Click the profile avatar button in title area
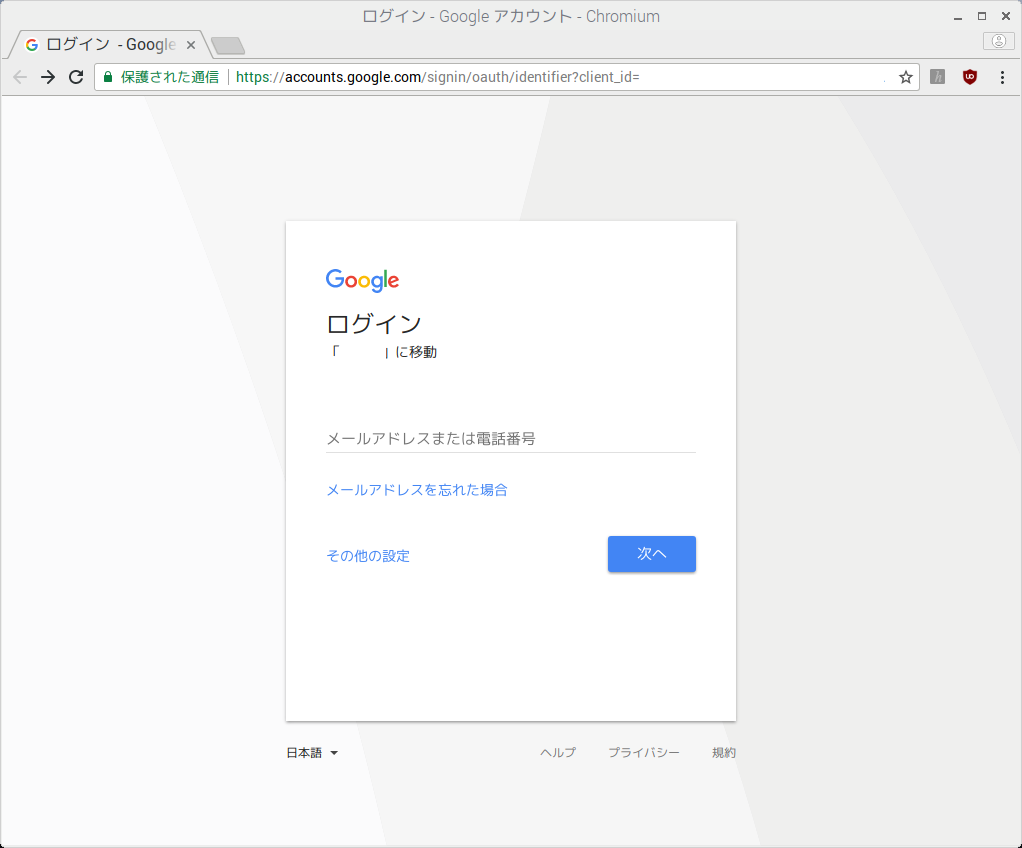 click(999, 41)
